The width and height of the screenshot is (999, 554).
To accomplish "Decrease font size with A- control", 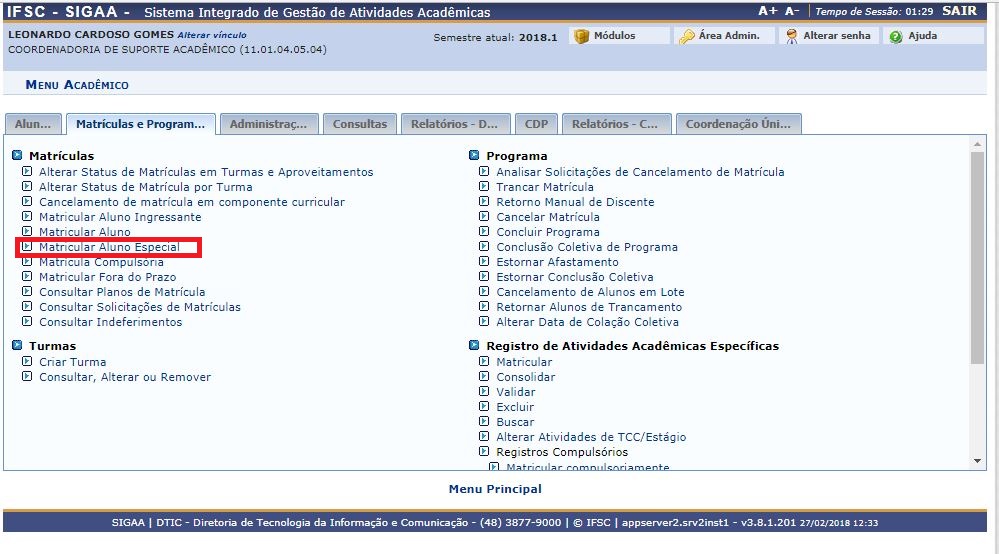I will tap(792, 11).
